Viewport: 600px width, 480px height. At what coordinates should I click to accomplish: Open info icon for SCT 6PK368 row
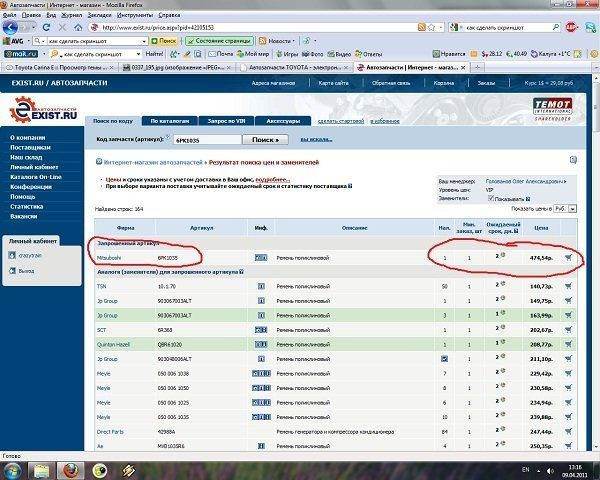coord(260,327)
